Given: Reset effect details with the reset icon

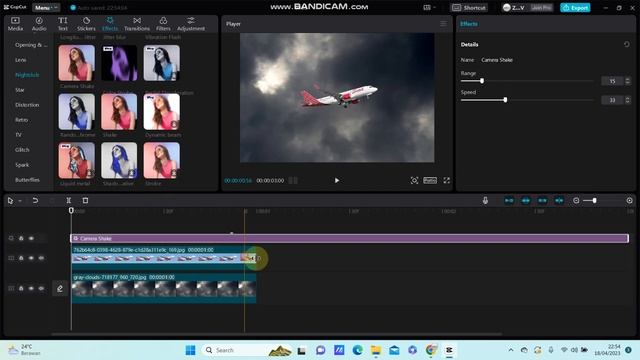Looking at the screenshot, I should pyautogui.click(x=627, y=44).
